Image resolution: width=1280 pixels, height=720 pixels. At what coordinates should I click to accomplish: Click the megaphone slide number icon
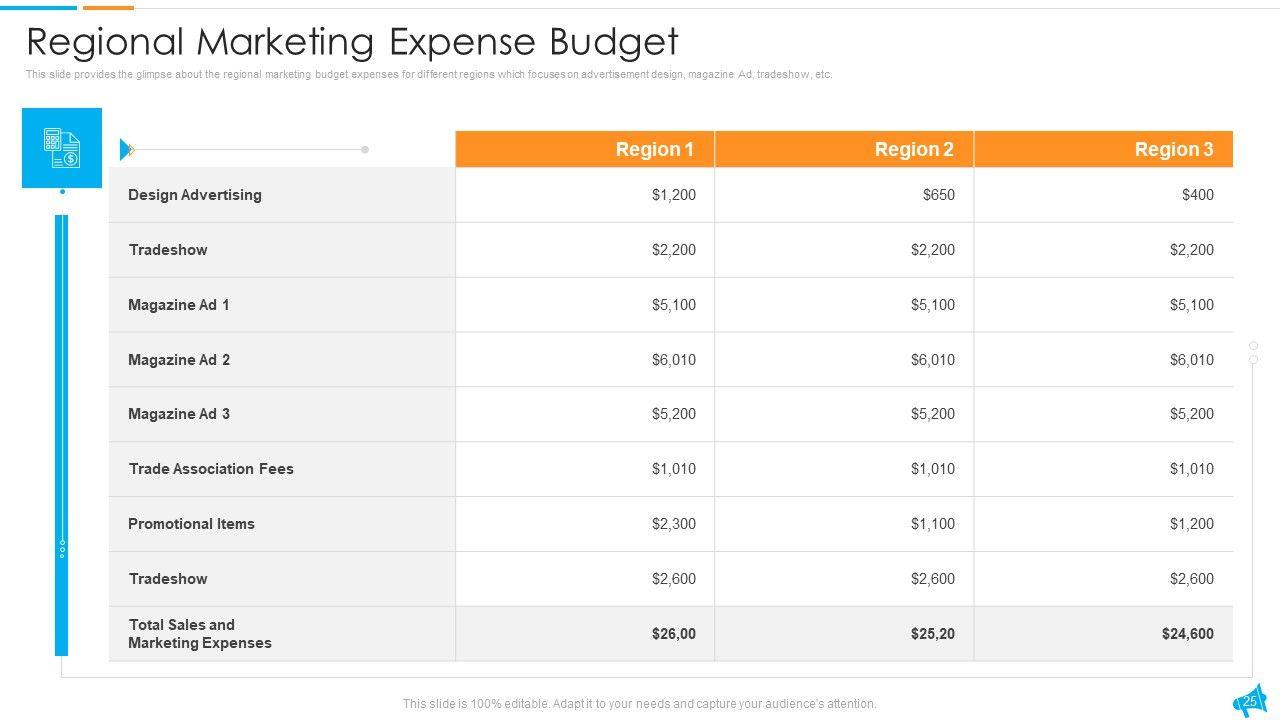(x=1250, y=700)
